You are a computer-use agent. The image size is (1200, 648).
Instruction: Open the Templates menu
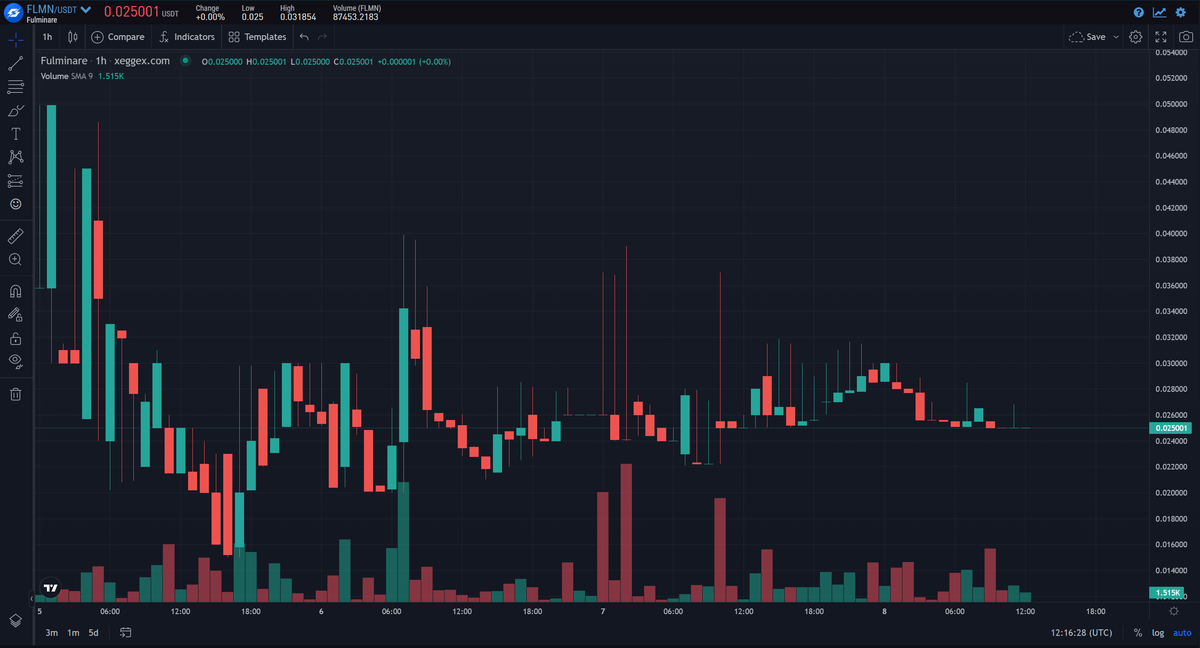coord(257,37)
